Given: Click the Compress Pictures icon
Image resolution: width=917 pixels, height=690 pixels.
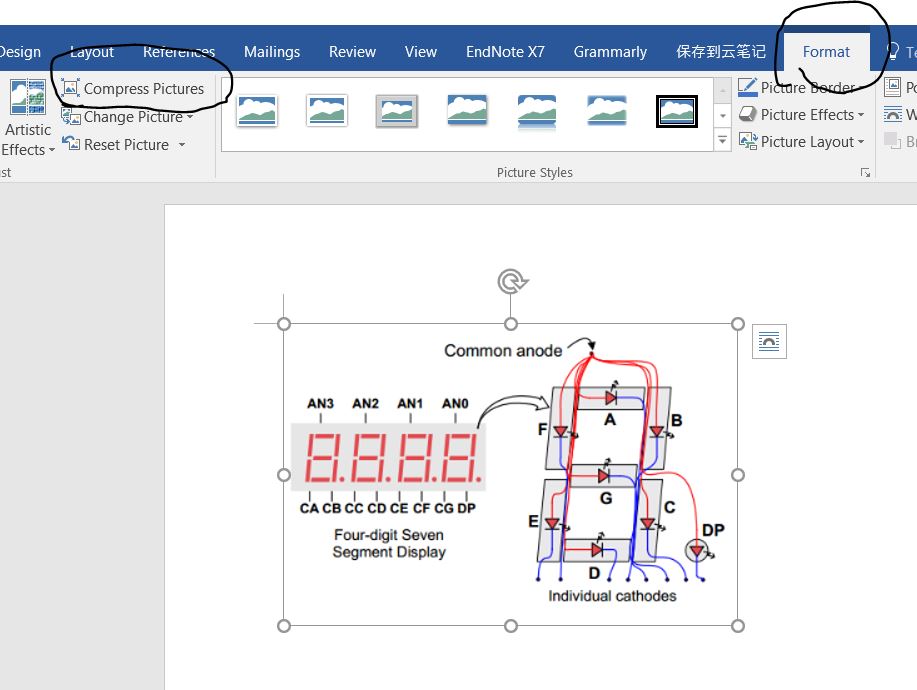Looking at the screenshot, I should pyautogui.click(x=70, y=89).
